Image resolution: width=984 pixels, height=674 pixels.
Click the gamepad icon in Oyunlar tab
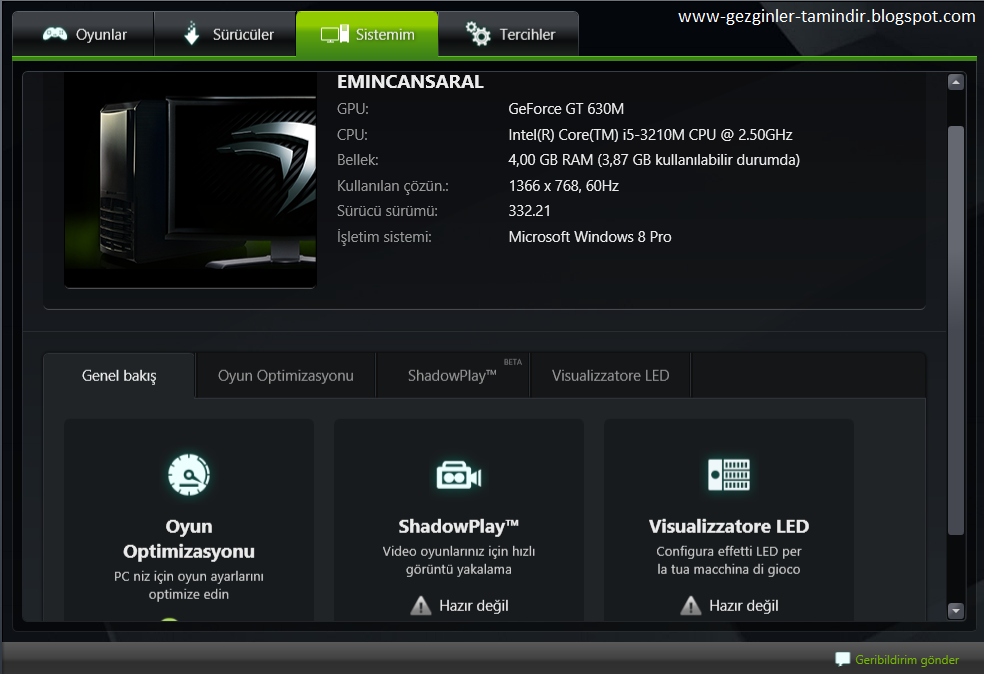point(55,34)
